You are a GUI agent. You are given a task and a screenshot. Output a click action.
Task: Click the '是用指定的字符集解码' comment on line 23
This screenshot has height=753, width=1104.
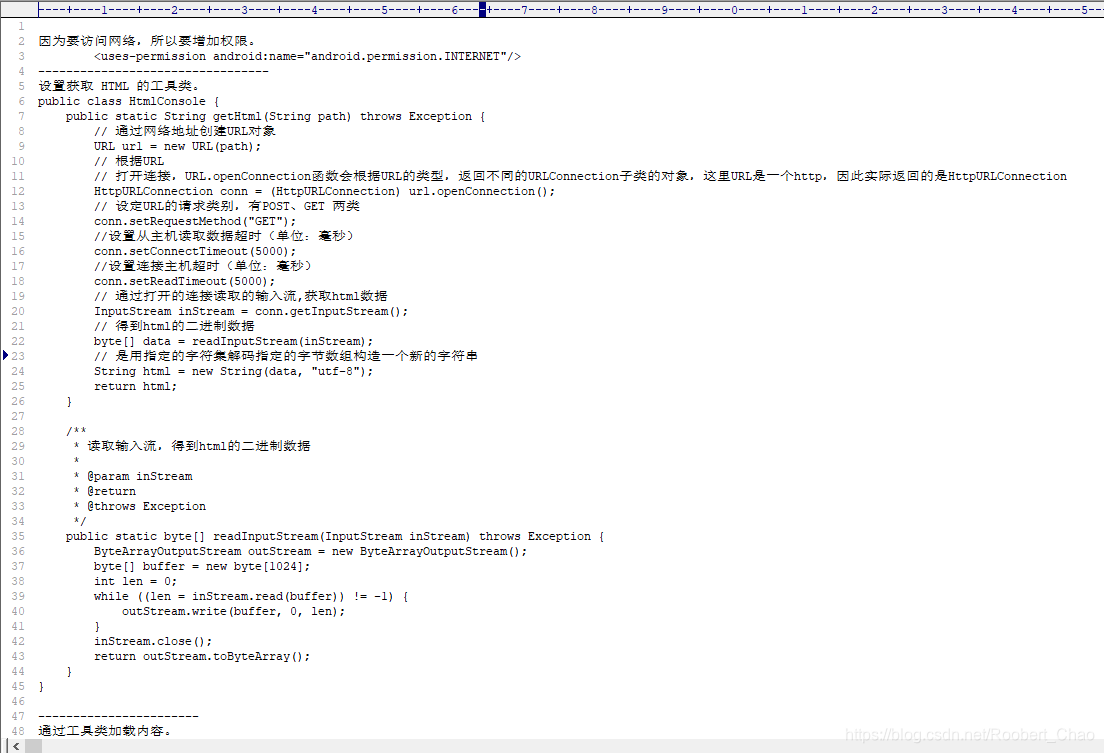click(286, 356)
